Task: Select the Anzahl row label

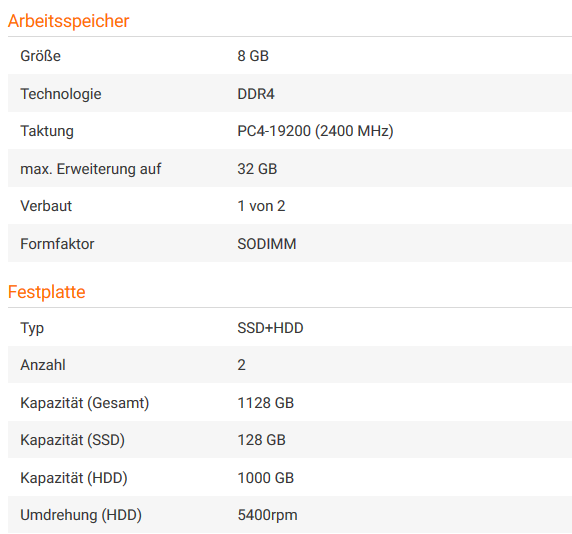Action: point(43,365)
